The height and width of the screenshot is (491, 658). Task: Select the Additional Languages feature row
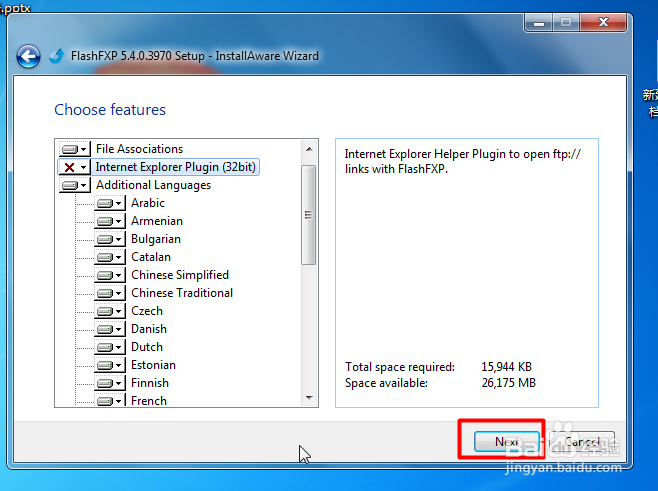tap(153, 185)
